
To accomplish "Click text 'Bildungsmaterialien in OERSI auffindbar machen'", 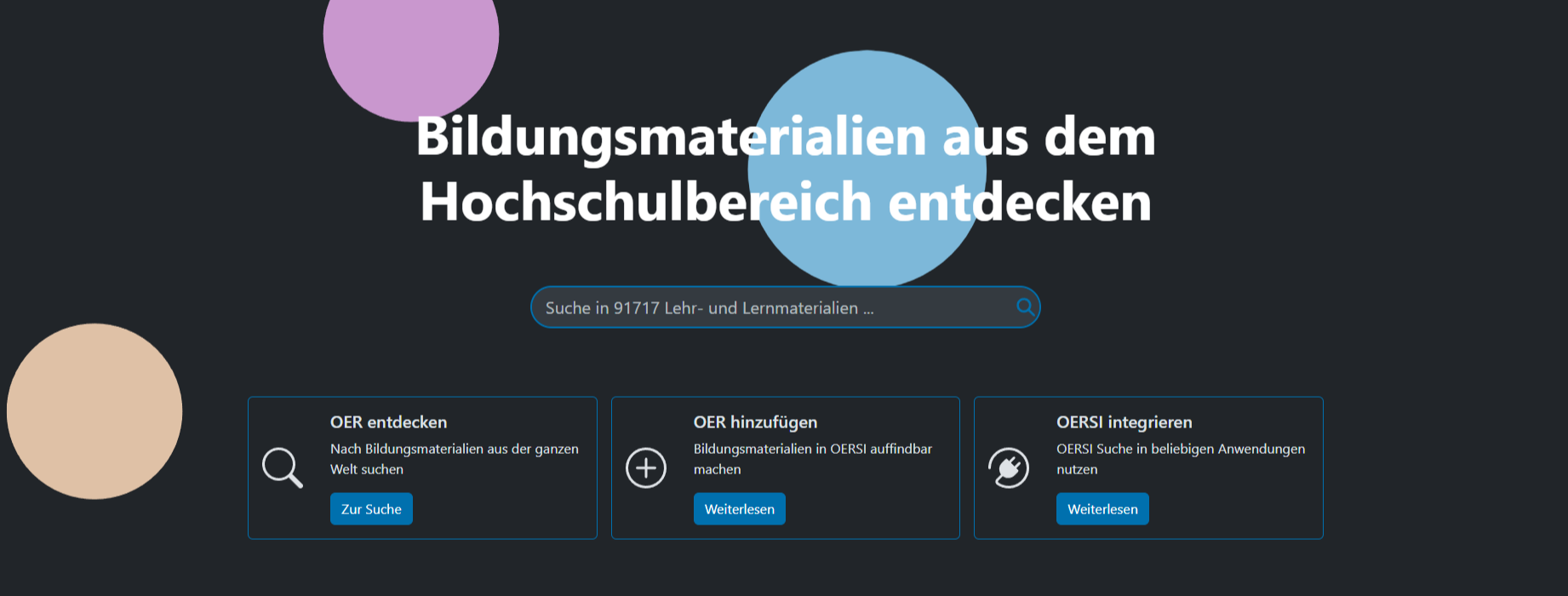I will (x=812, y=459).
